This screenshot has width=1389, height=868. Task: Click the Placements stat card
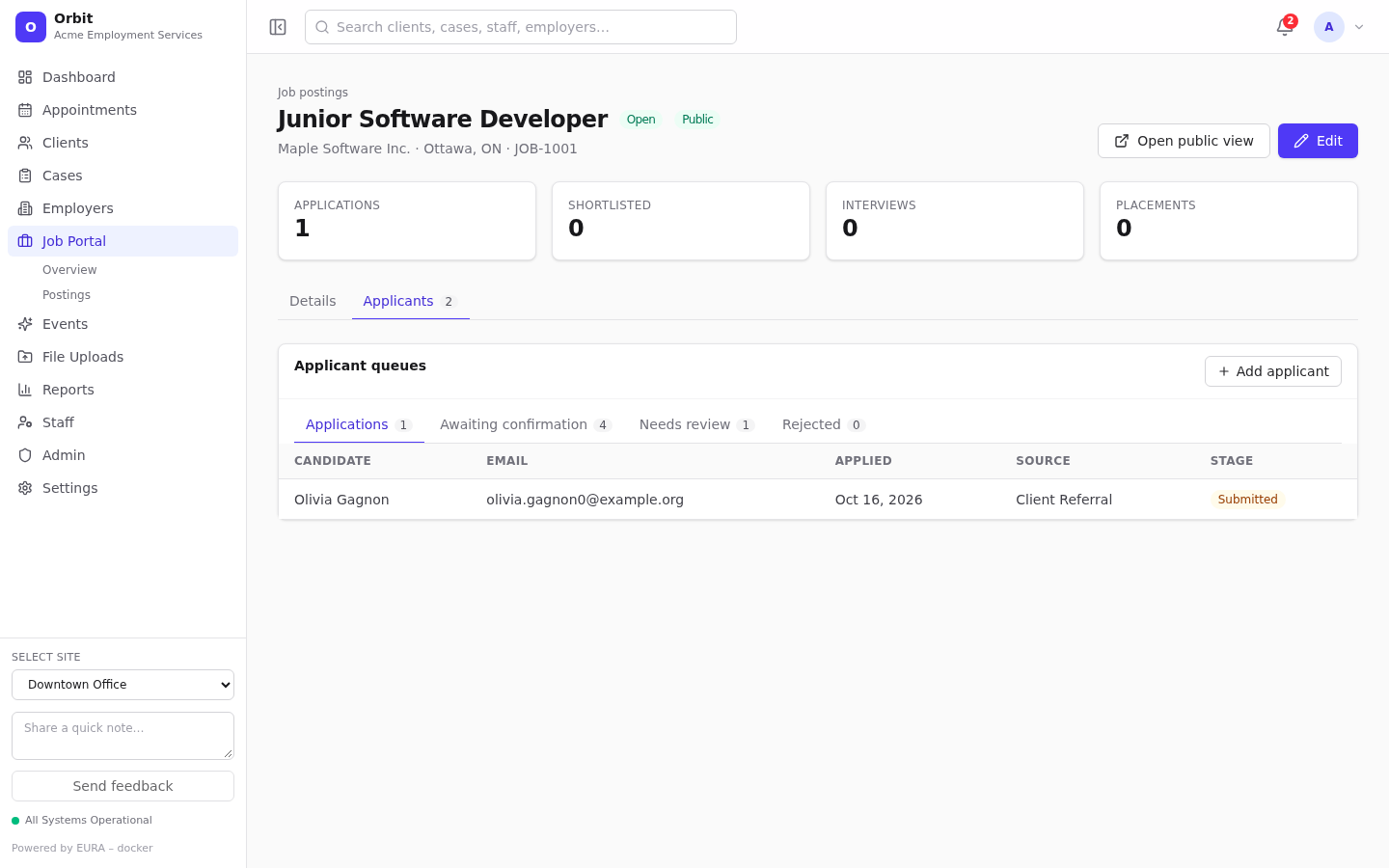click(1229, 221)
